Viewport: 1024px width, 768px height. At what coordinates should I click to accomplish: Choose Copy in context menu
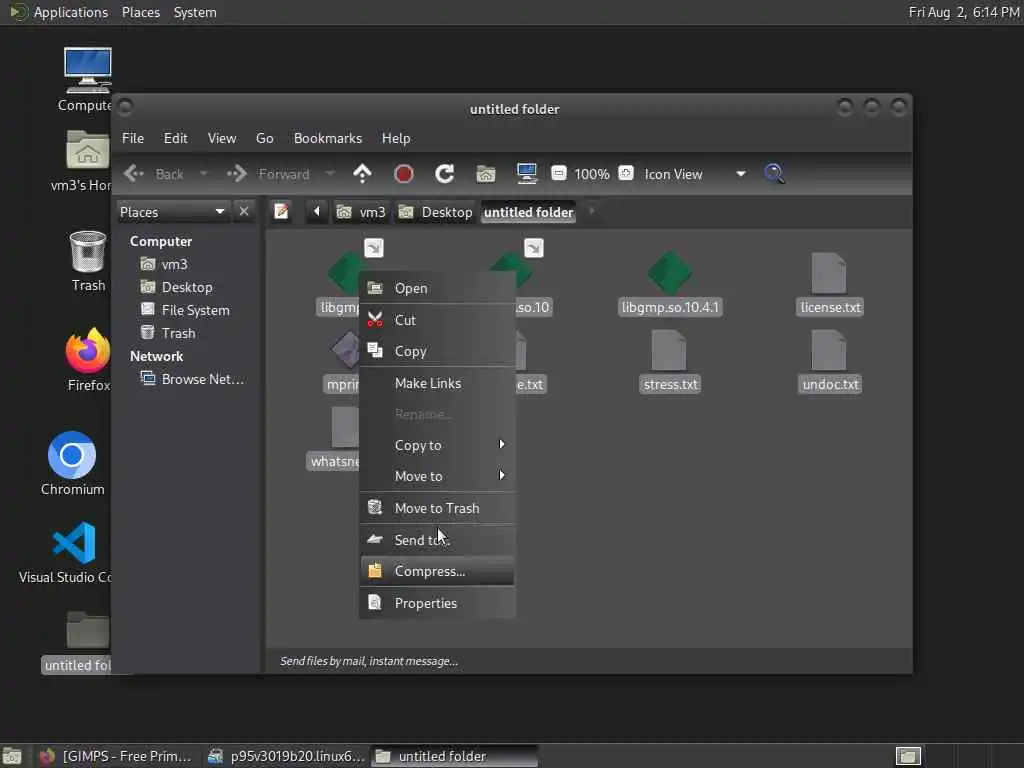[x=437, y=351]
